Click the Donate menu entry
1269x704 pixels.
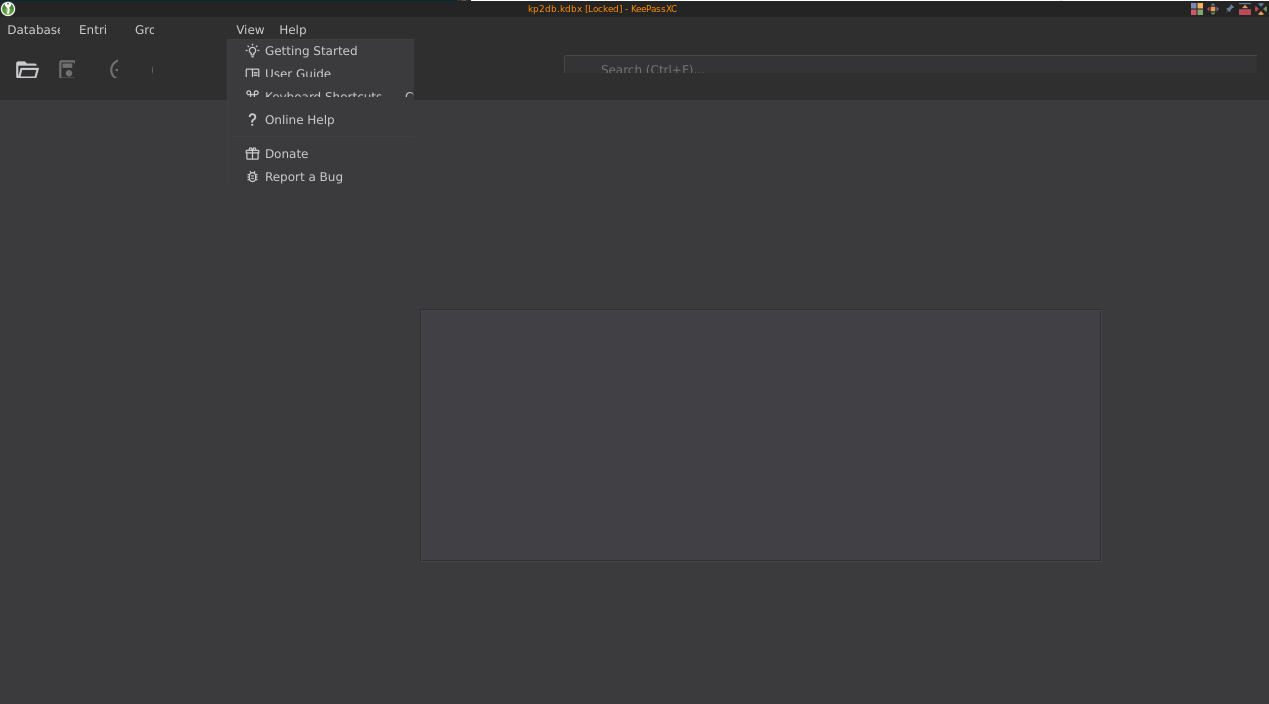click(x=321, y=154)
